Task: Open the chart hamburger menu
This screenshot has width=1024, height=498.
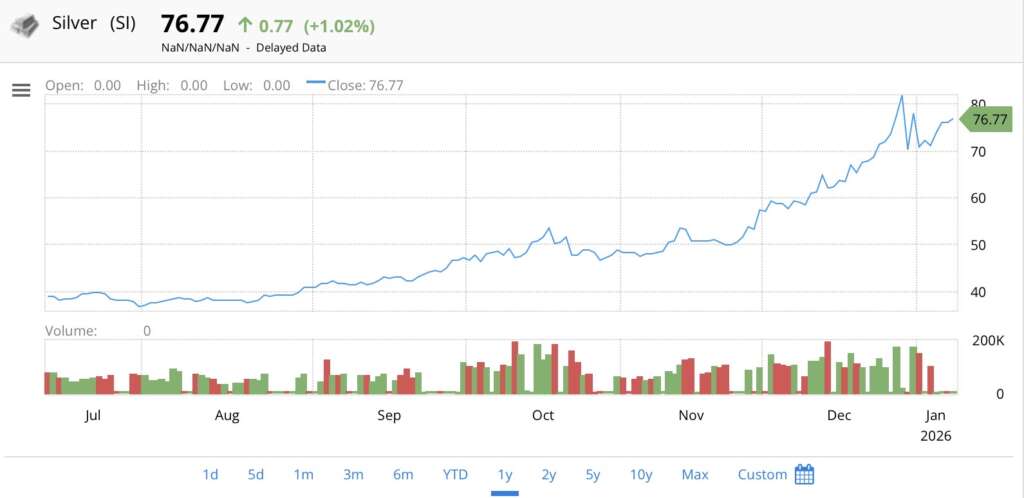Action: tap(21, 91)
